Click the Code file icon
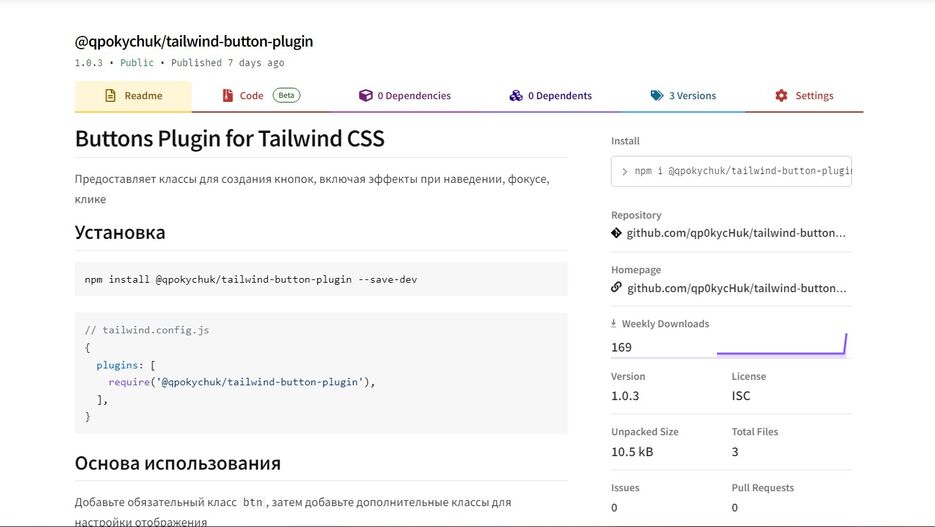 228,95
